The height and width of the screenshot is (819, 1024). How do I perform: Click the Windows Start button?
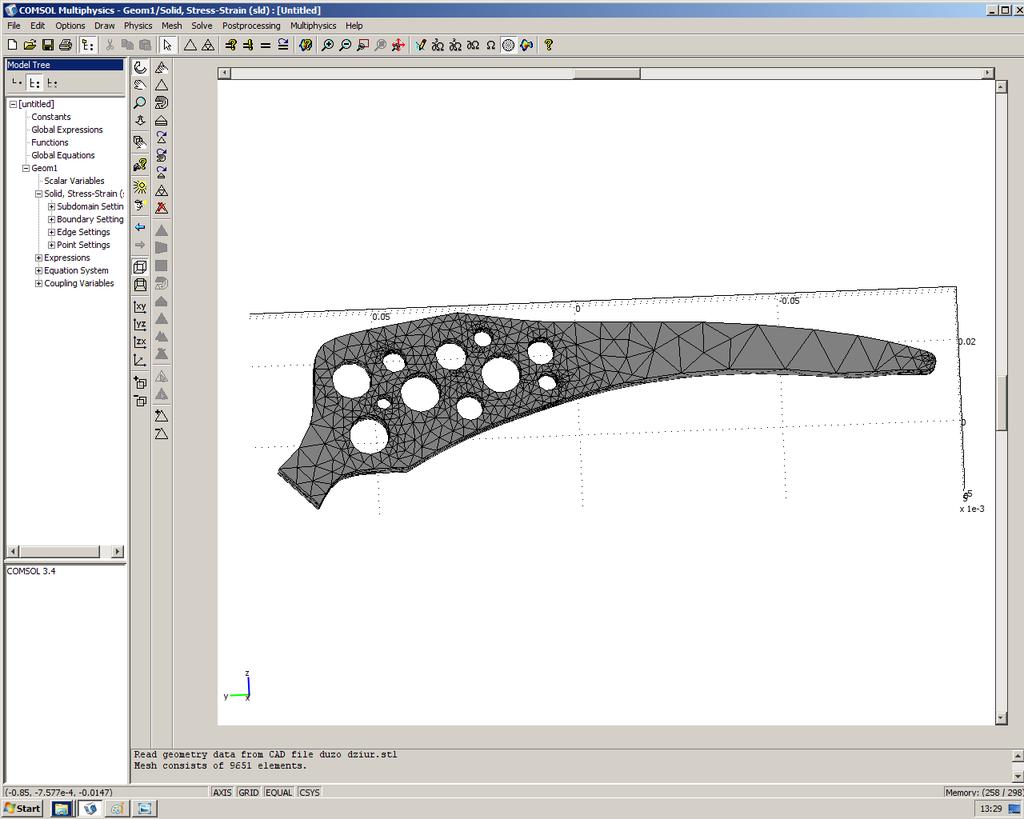[x=23, y=809]
